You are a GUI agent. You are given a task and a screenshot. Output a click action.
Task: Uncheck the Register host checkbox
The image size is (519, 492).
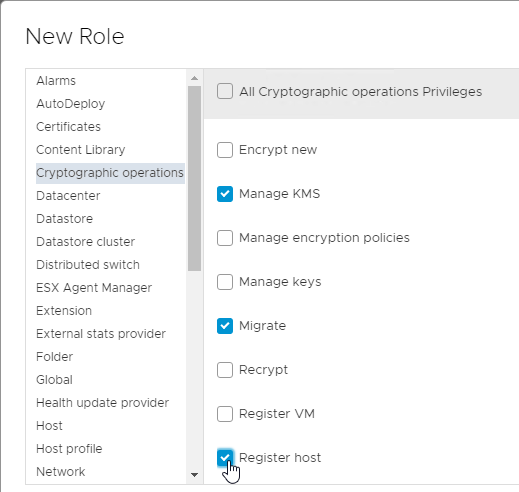point(225,458)
